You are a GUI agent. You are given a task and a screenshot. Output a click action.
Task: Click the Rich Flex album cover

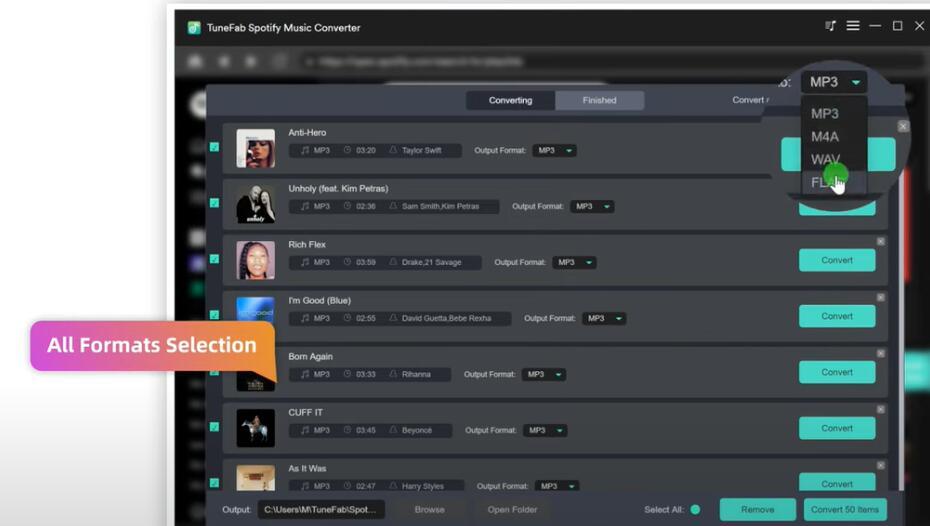point(256,260)
